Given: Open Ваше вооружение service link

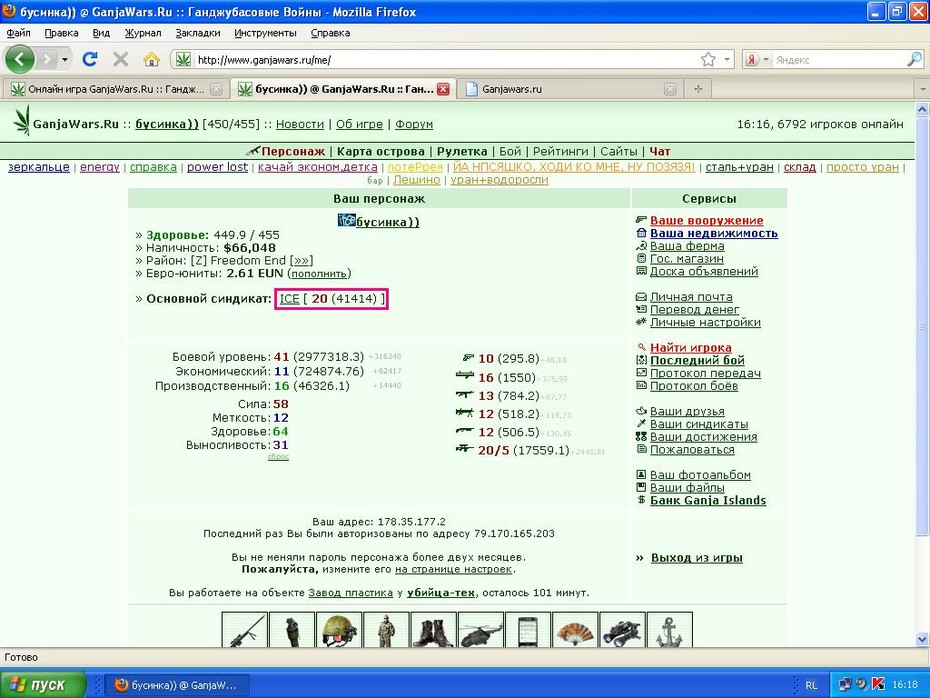Looking at the screenshot, I should coord(706,221).
